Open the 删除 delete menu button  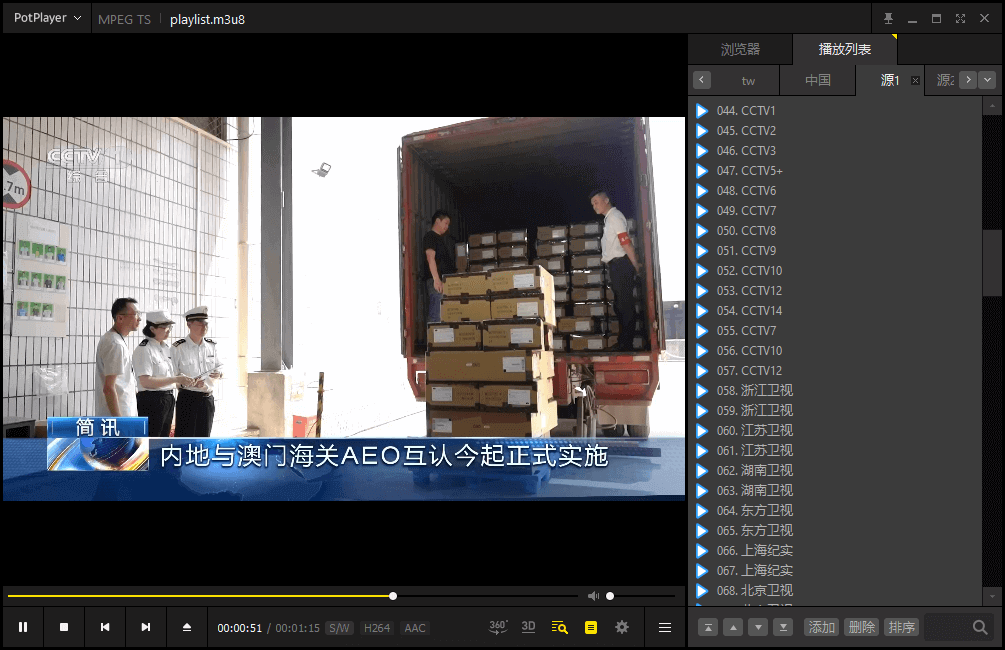tap(861, 628)
